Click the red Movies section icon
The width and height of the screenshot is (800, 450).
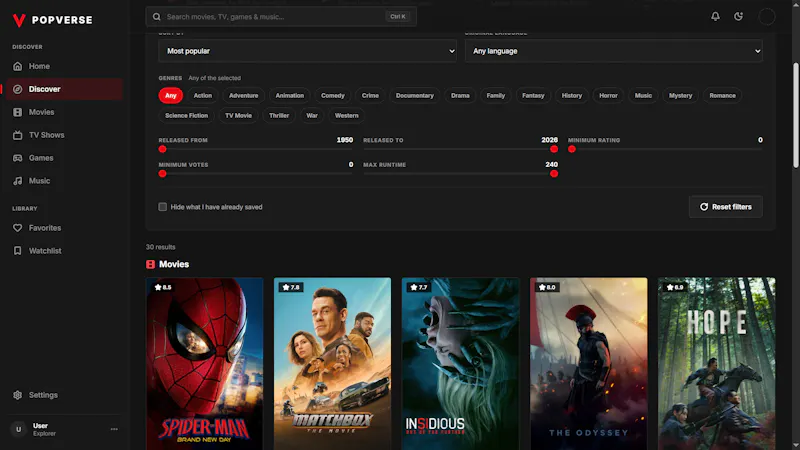pyautogui.click(x=151, y=264)
